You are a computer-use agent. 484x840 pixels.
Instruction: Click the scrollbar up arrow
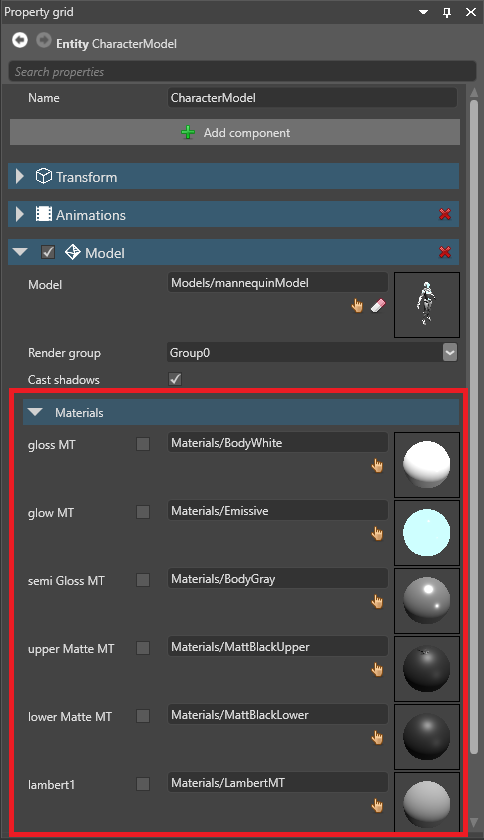click(x=474, y=92)
